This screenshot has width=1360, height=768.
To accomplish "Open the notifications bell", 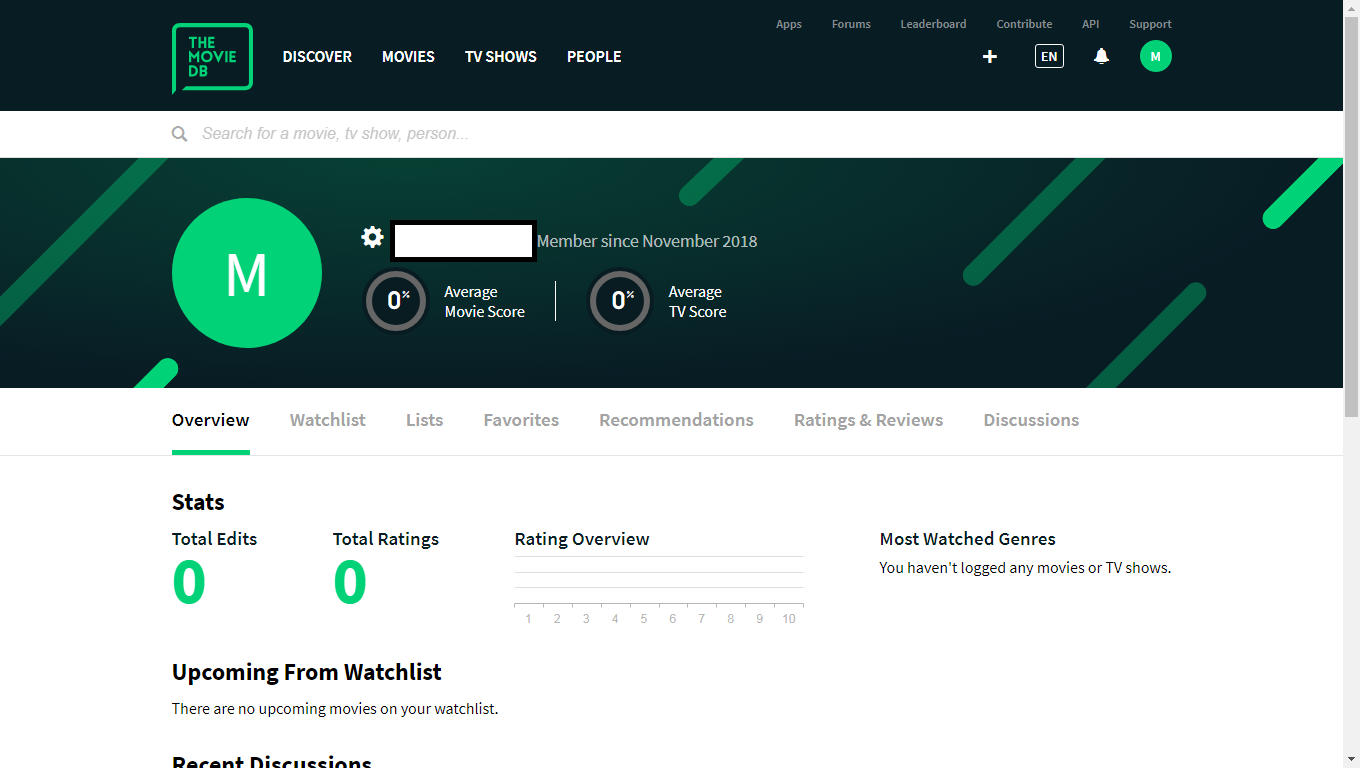I will [x=1101, y=57].
